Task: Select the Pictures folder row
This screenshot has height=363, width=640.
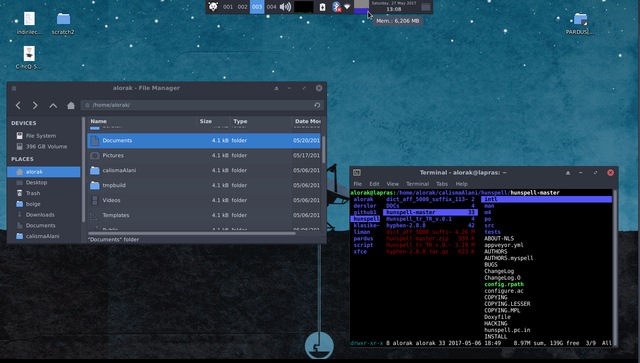Action: pyautogui.click(x=204, y=156)
